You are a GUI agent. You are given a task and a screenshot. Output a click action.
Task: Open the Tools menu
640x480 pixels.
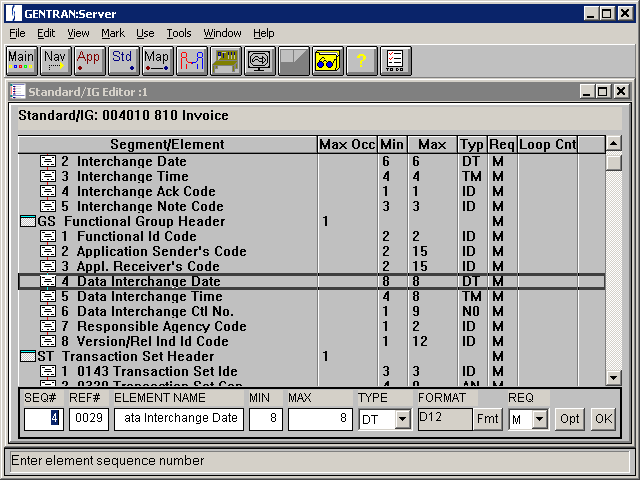pyautogui.click(x=179, y=33)
